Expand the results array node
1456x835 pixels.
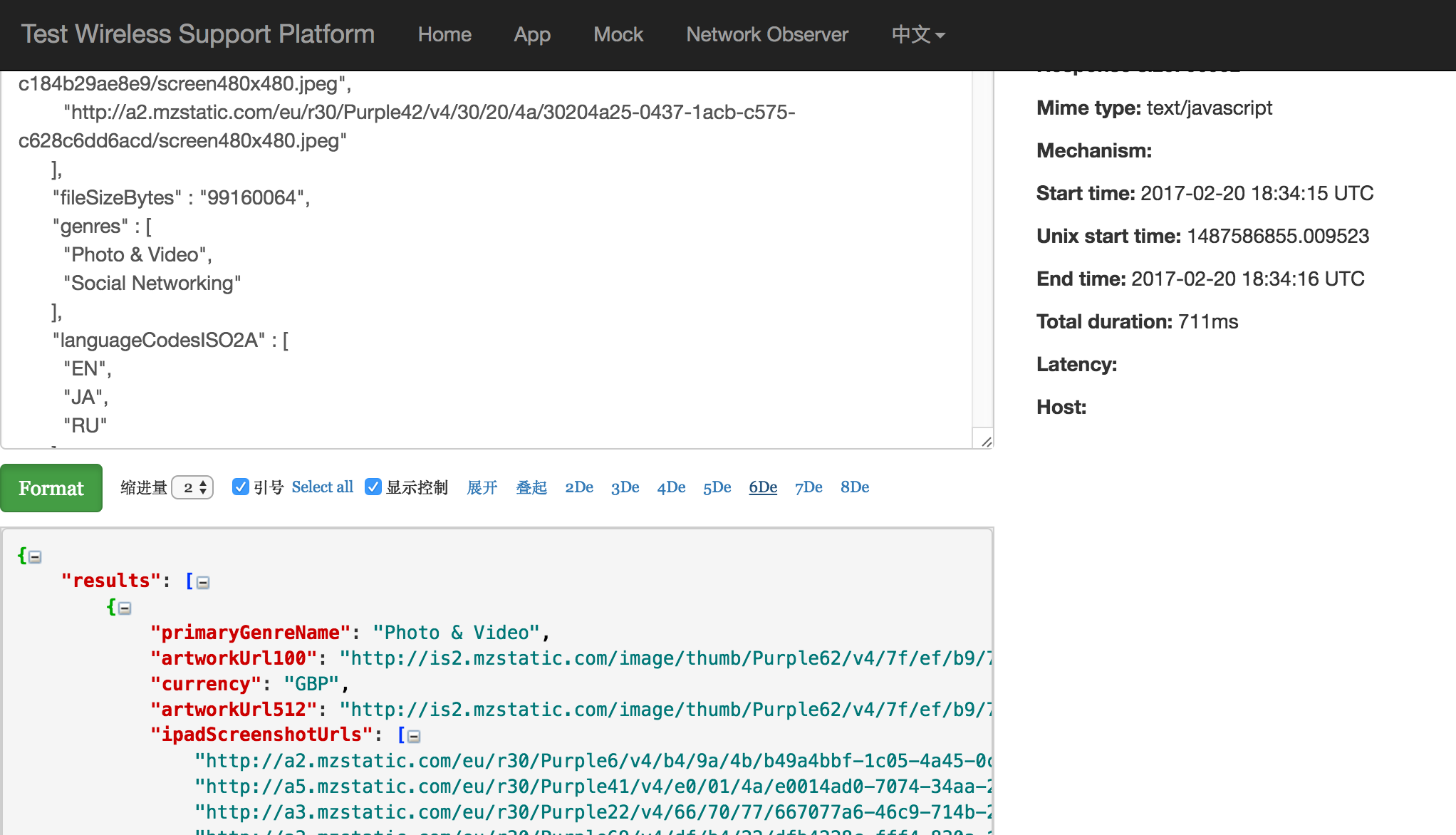tap(200, 582)
